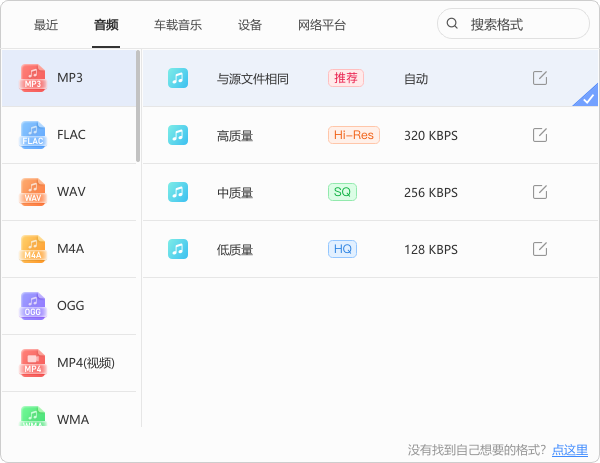Choose the OGG format icon
This screenshot has height=463, width=600.
[34, 305]
